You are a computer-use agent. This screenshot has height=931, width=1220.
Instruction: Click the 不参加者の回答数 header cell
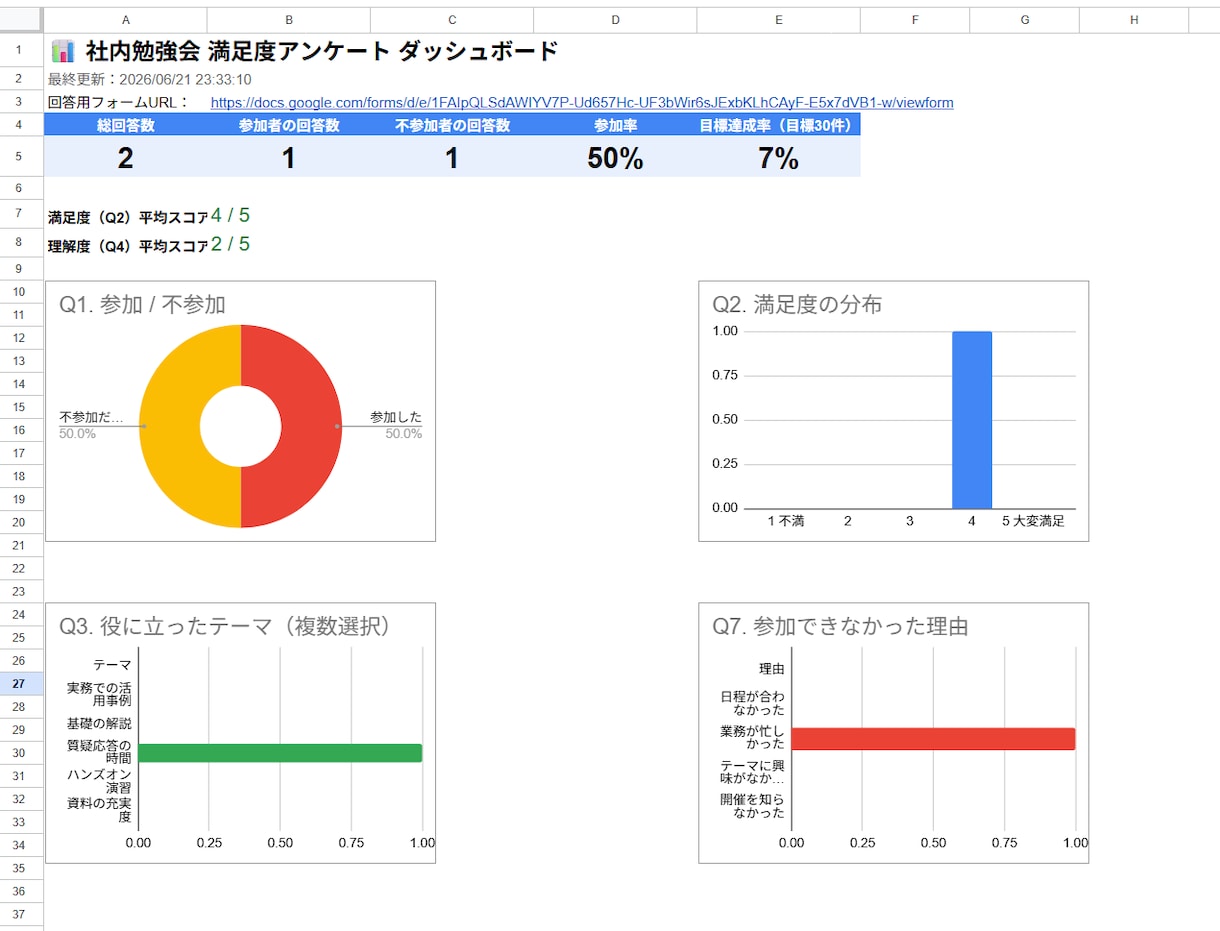[452, 125]
